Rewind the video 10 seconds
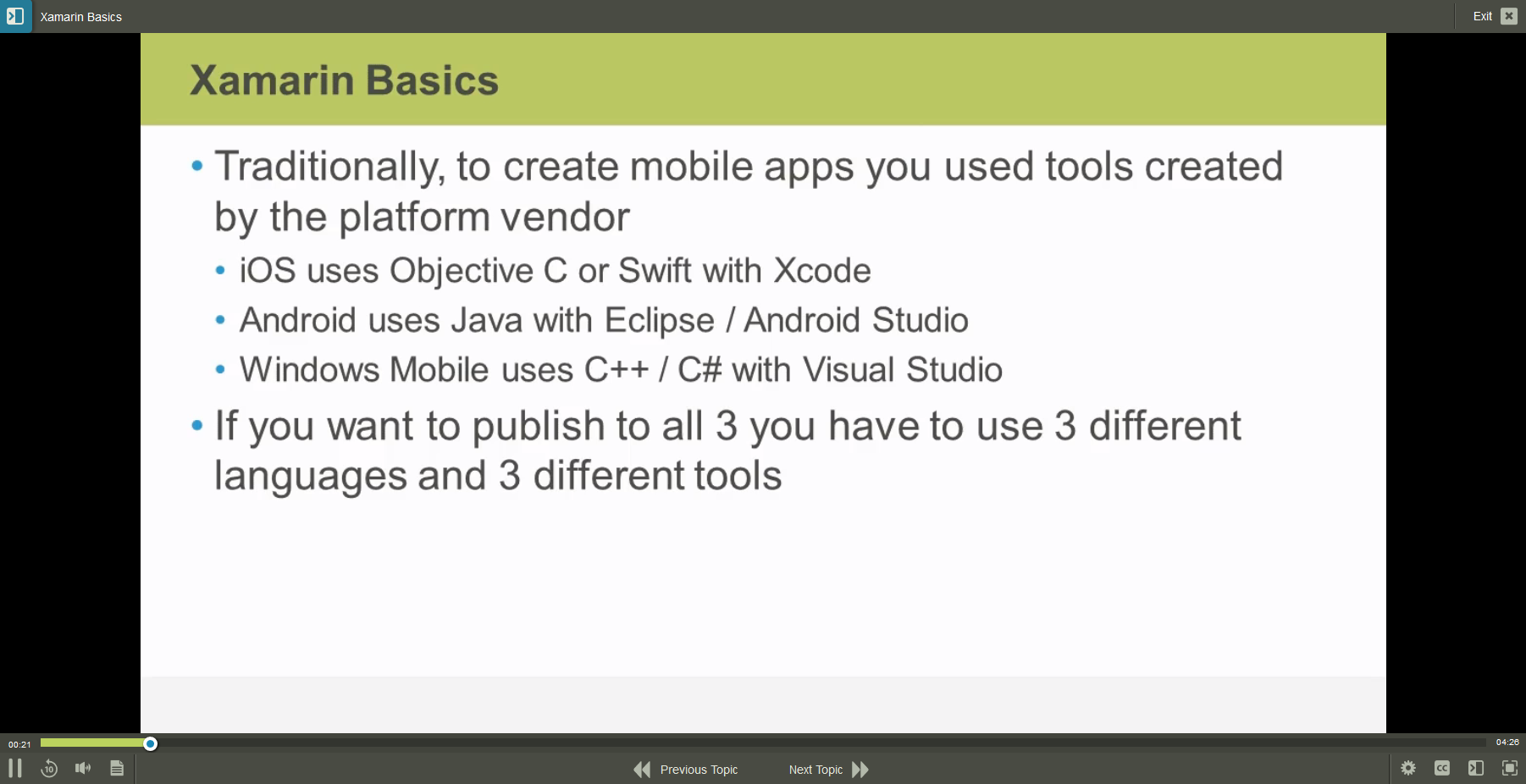This screenshot has width=1526, height=784. 49,768
